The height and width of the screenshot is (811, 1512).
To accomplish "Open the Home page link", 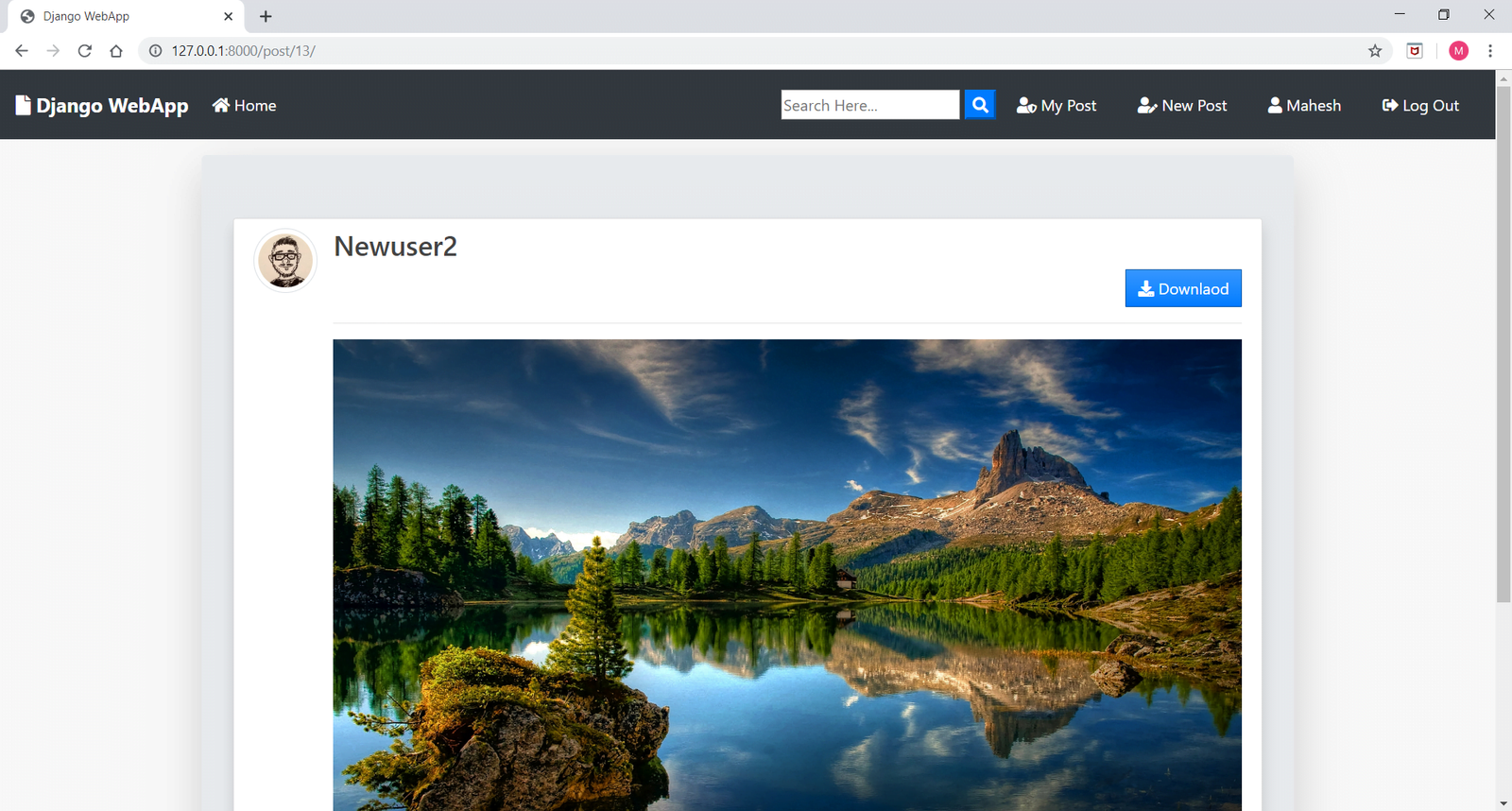I will coord(245,106).
